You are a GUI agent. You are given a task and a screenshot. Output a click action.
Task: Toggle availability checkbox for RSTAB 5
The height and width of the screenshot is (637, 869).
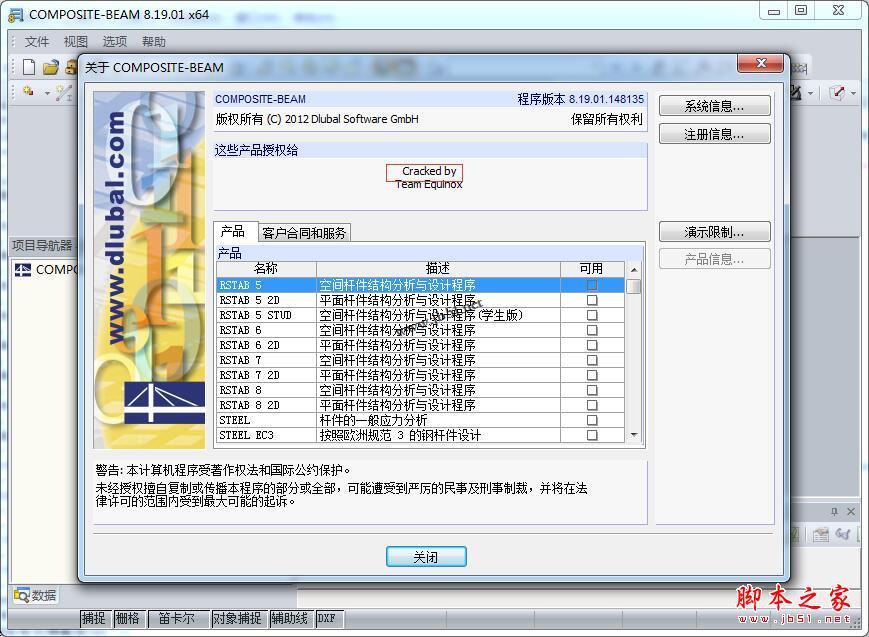(x=592, y=285)
